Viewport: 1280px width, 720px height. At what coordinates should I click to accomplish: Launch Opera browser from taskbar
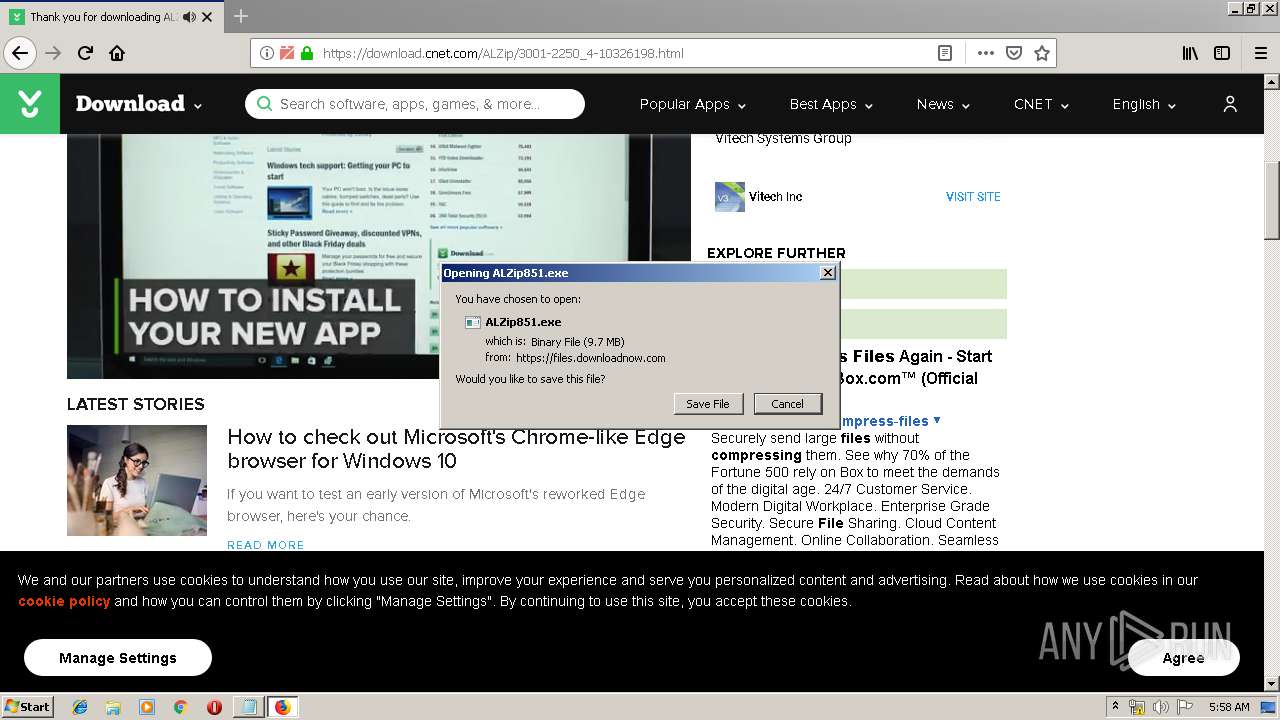pyautogui.click(x=214, y=707)
